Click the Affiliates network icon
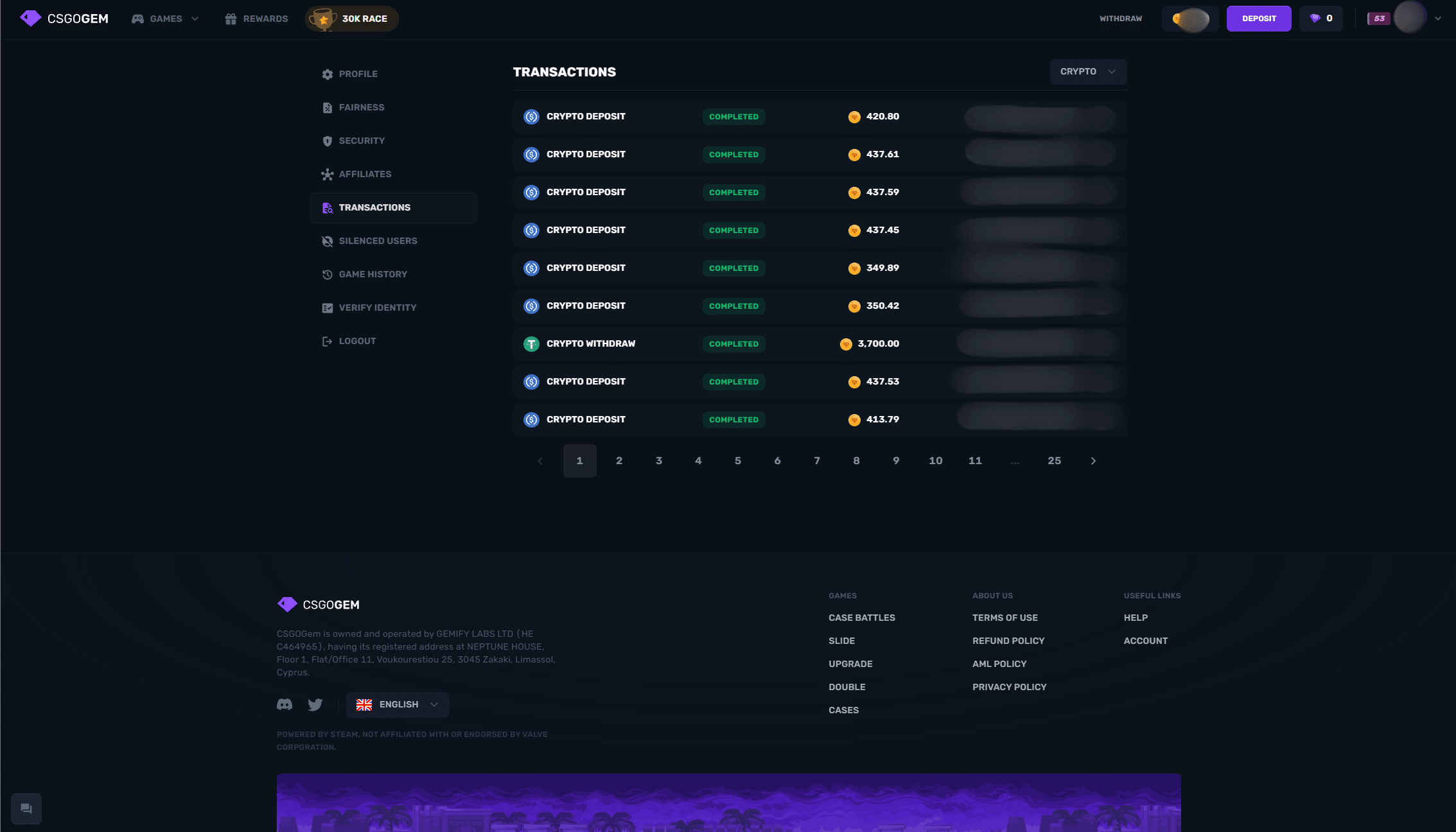Viewport: 1456px width, 832px height. (x=328, y=175)
